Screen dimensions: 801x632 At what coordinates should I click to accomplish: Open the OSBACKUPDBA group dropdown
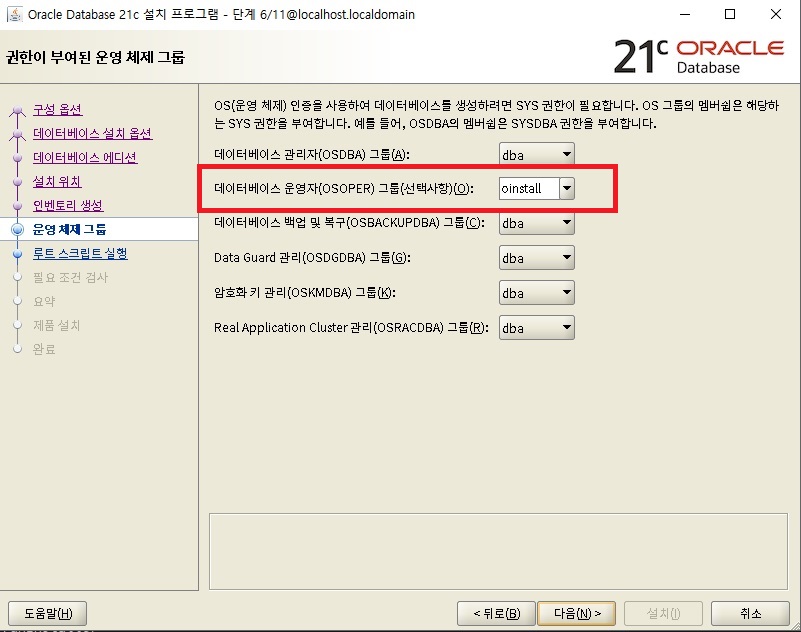tap(536, 223)
